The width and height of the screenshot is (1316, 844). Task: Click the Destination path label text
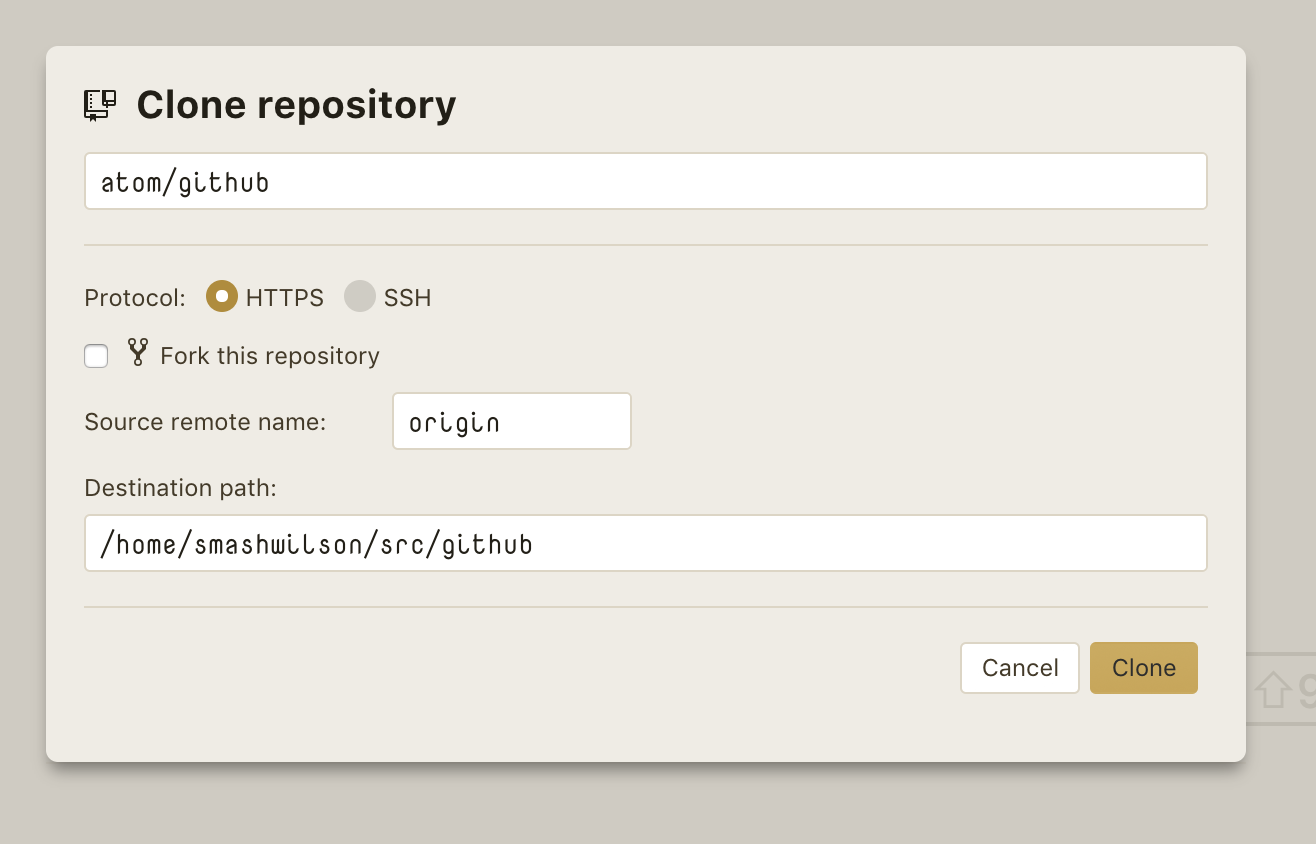pos(180,487)
